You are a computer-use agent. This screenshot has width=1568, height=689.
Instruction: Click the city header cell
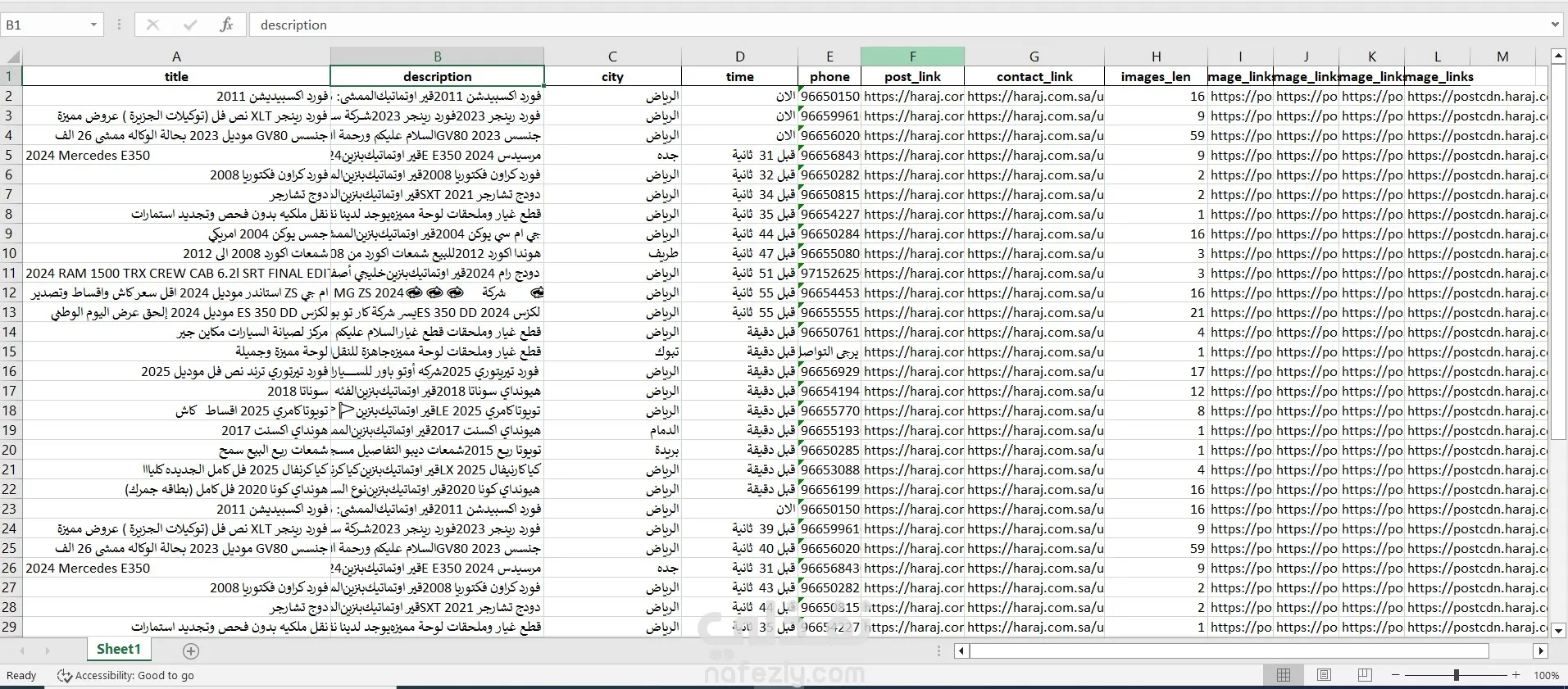coord(612,76)
